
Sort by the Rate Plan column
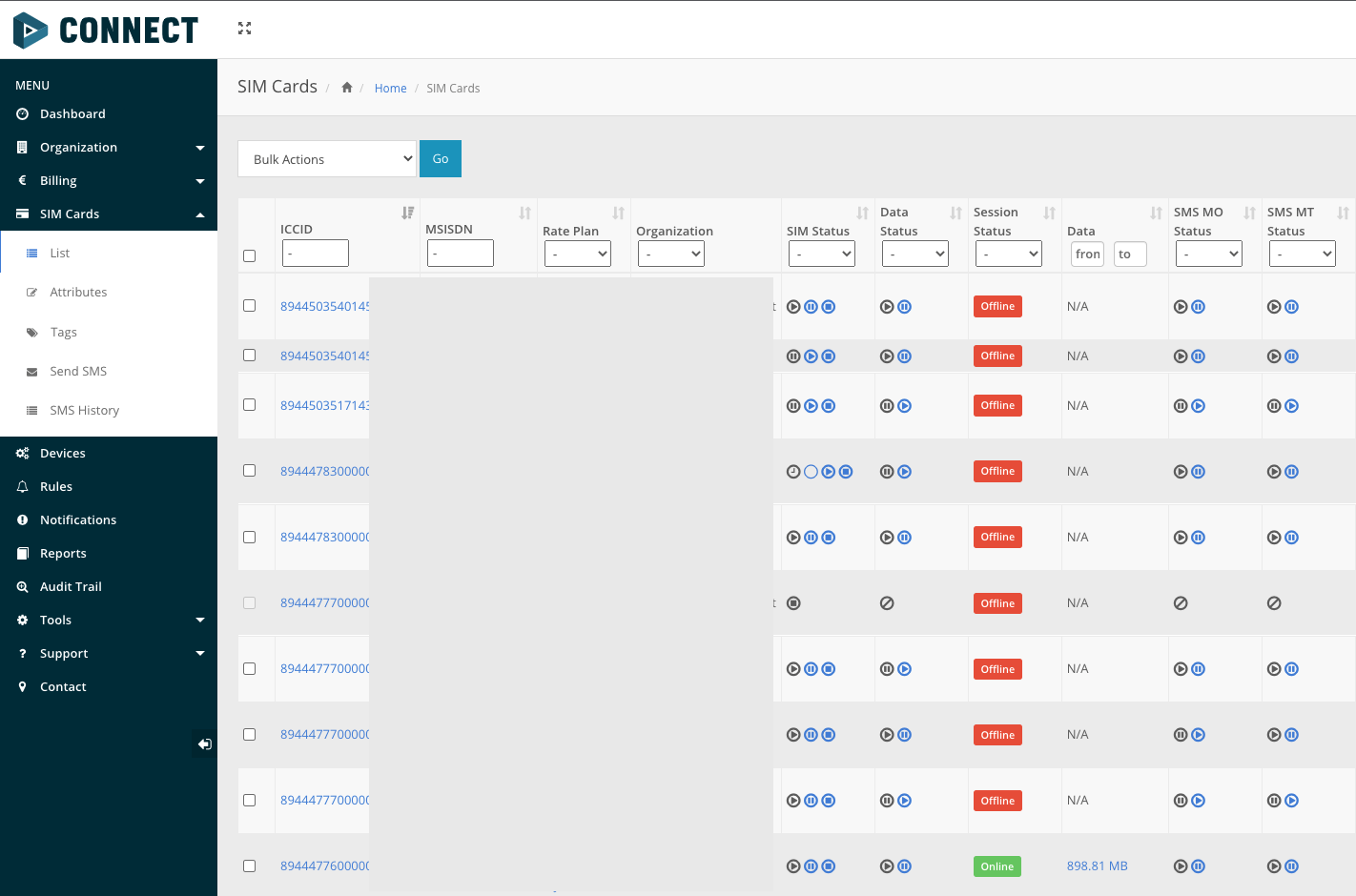[618, 213]
